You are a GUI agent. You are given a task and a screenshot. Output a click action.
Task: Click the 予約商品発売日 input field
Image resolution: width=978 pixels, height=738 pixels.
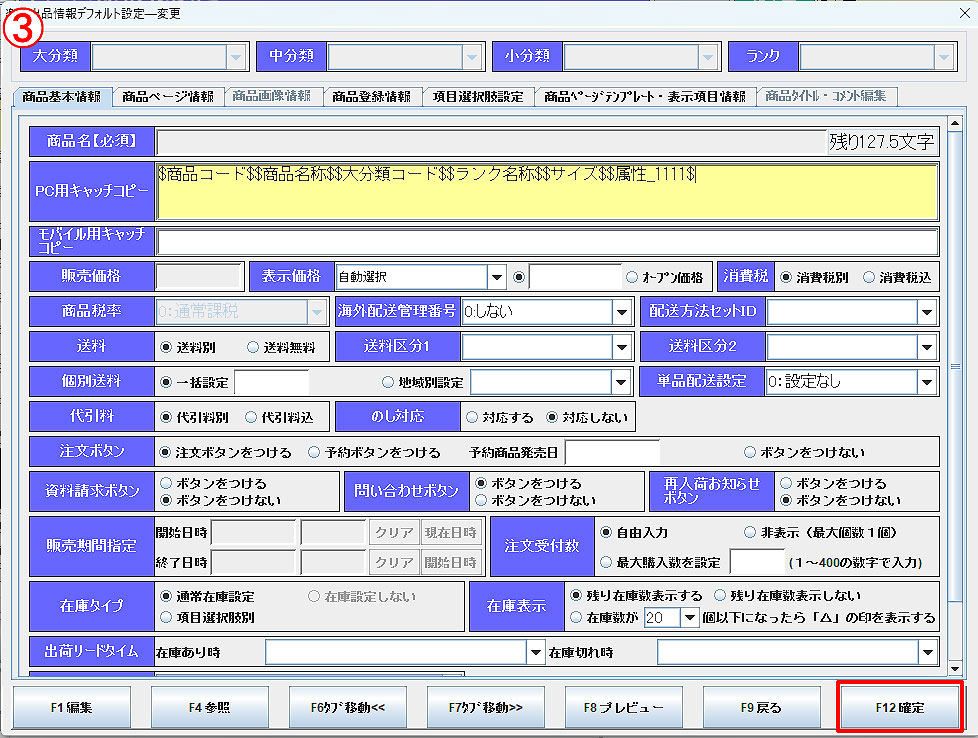pos(612,453)
